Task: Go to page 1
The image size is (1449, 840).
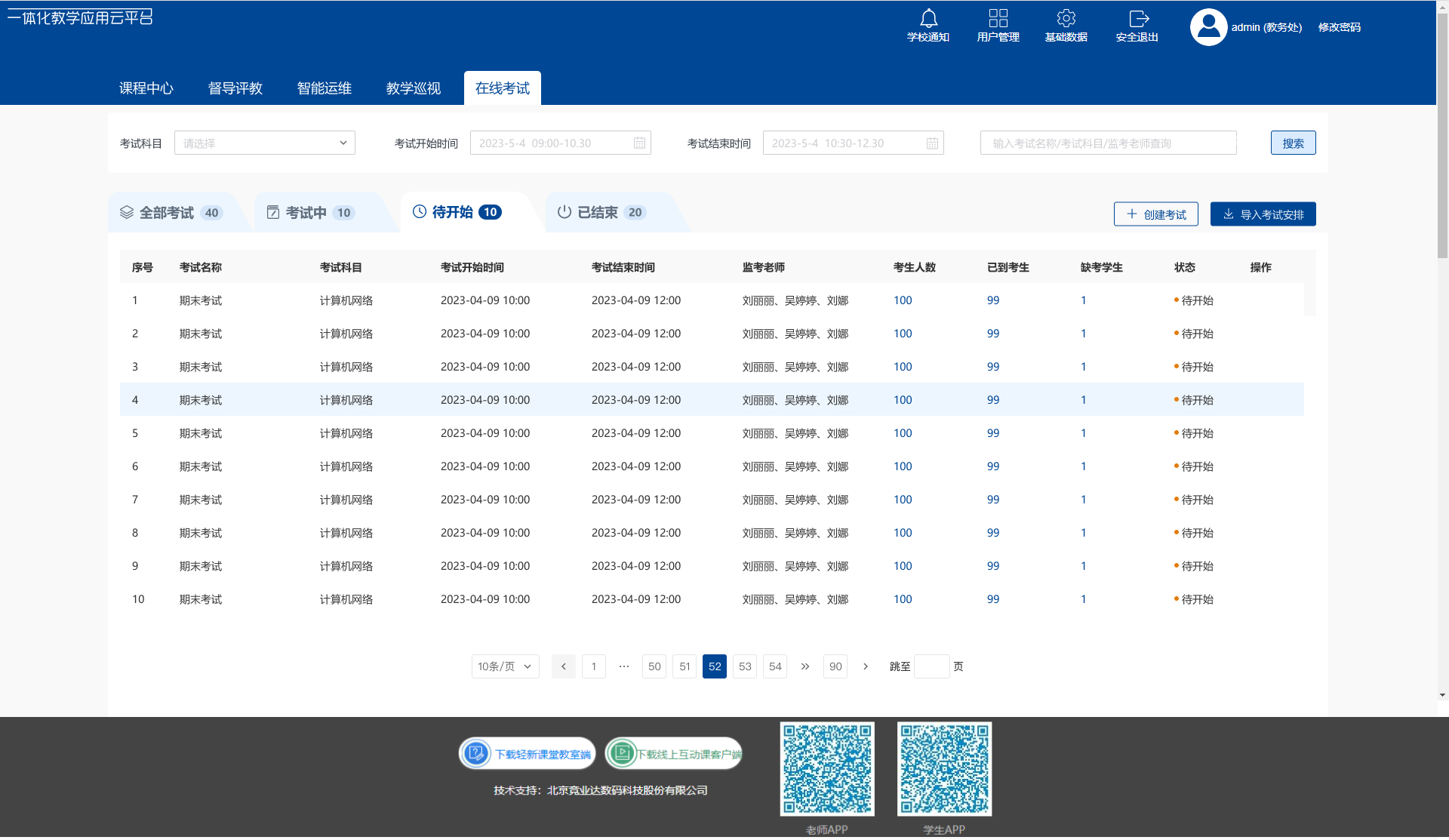Action: pos(594,666)
